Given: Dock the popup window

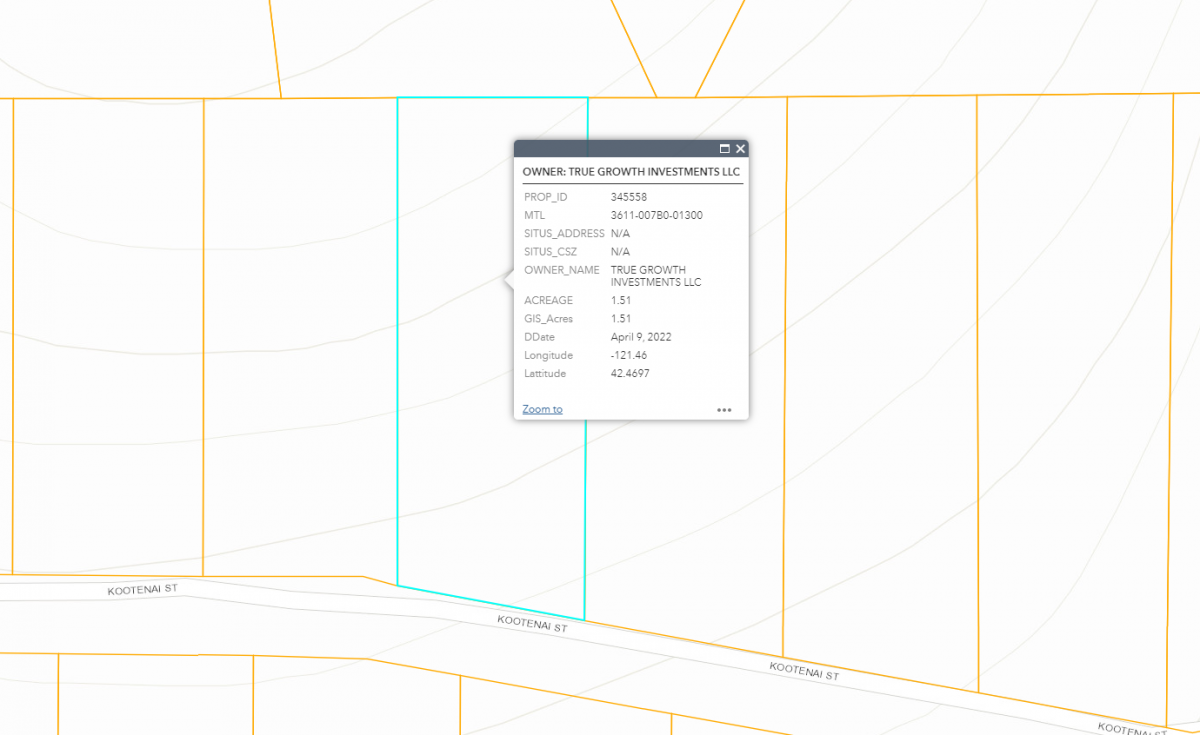Looking at the screenshot, I should pyautogui.click(x=724, y=148).
